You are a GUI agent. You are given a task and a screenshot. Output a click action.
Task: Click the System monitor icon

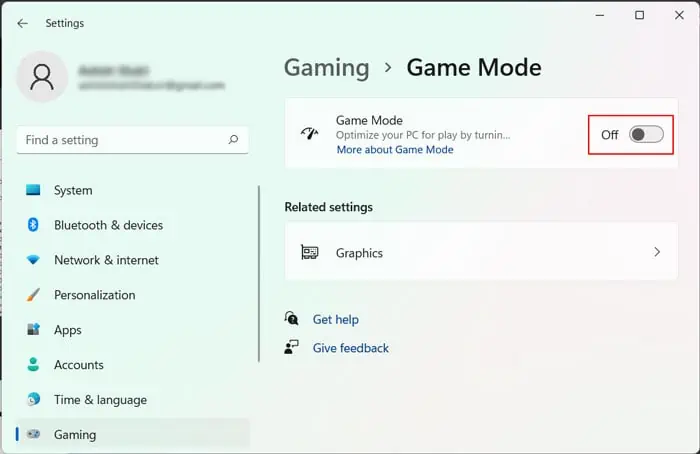point(33,190)
